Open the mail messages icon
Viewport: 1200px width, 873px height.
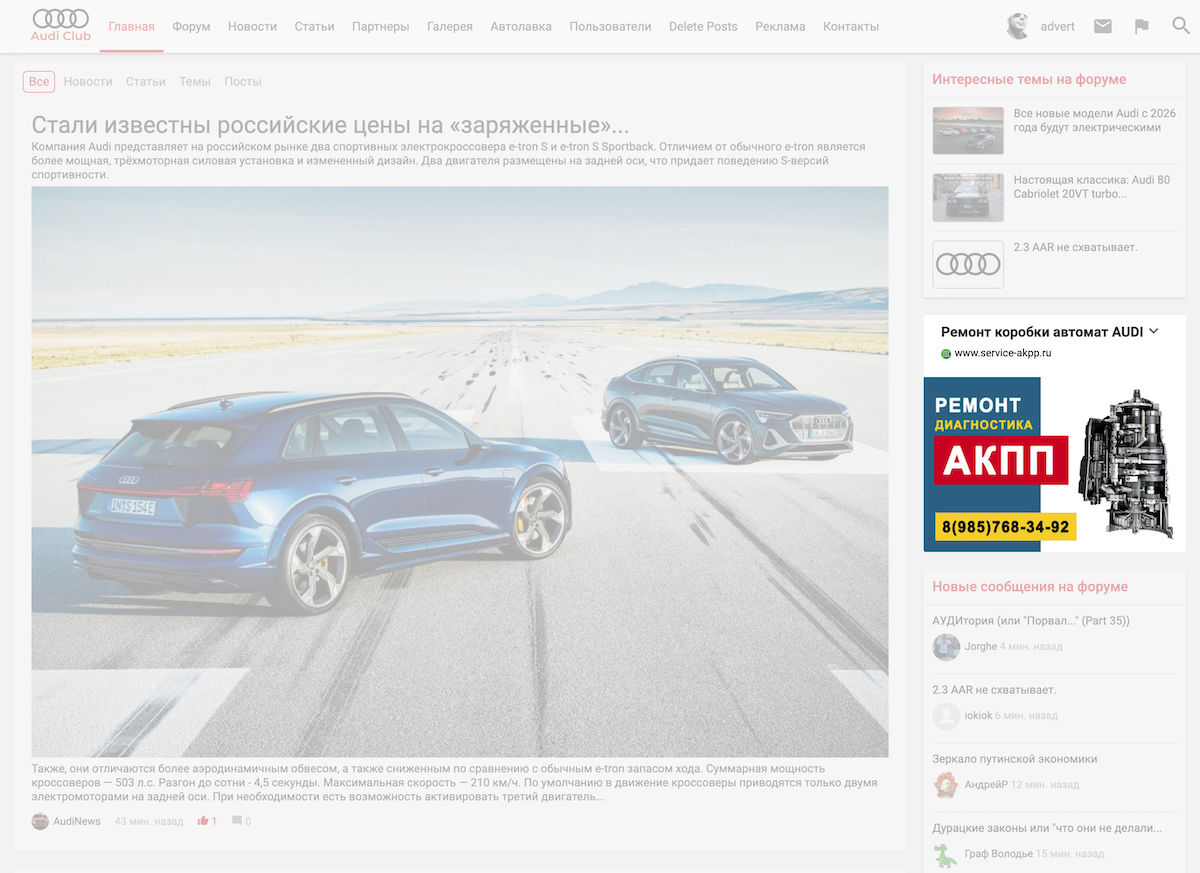(x=1103, y=27)
